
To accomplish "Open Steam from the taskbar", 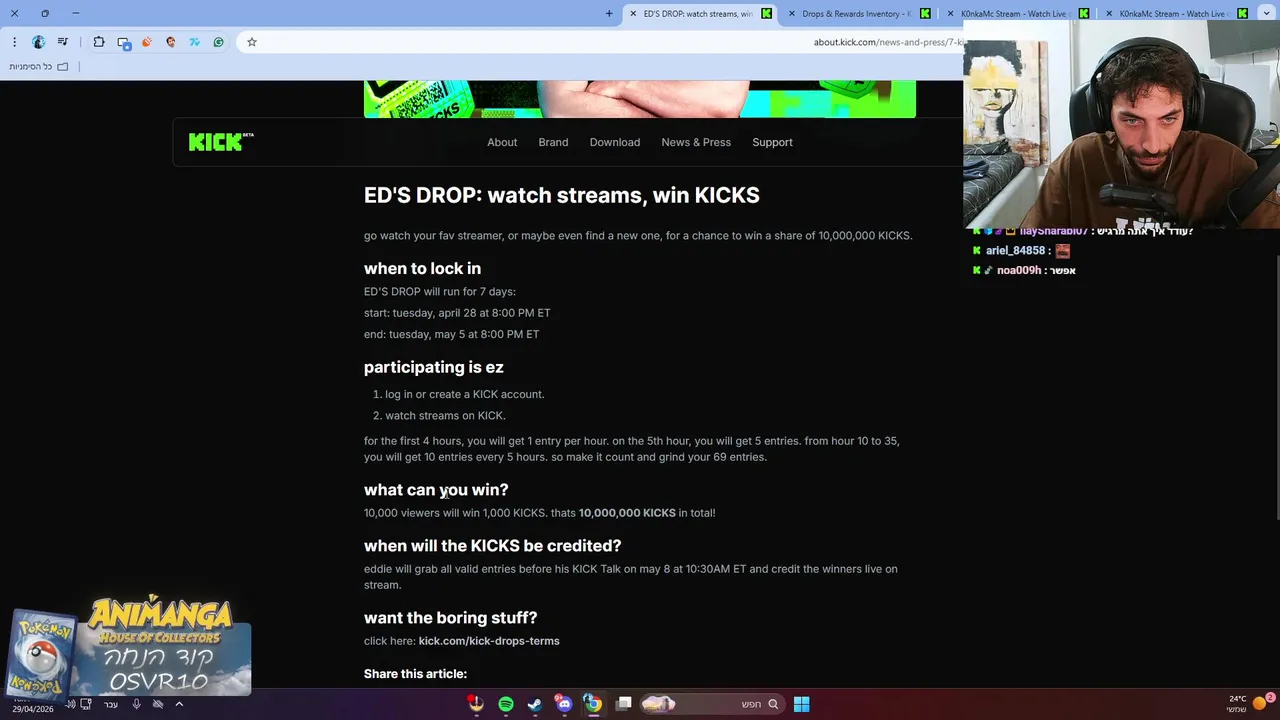I will [535, 704].
